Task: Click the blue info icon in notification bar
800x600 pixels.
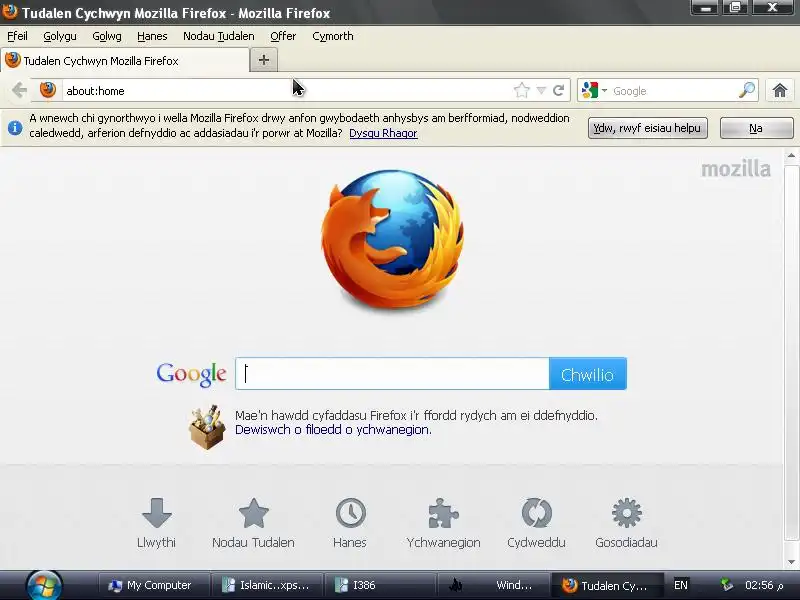Action: (15, 127)
